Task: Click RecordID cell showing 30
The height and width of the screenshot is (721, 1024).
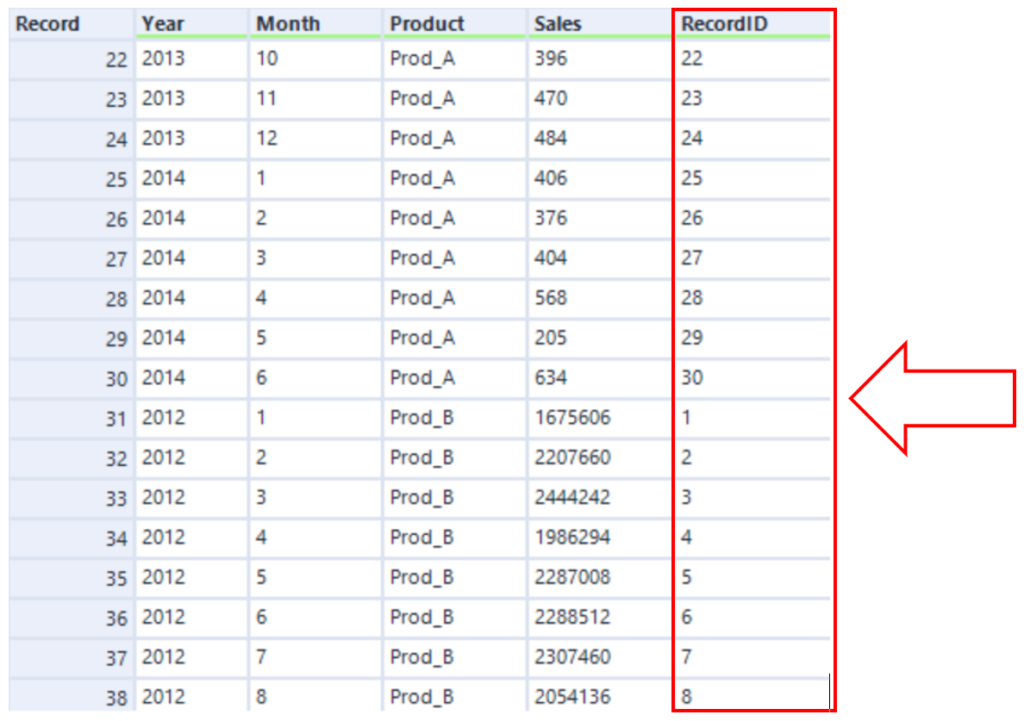Action: pyautogui.click(x=752, y=377)
